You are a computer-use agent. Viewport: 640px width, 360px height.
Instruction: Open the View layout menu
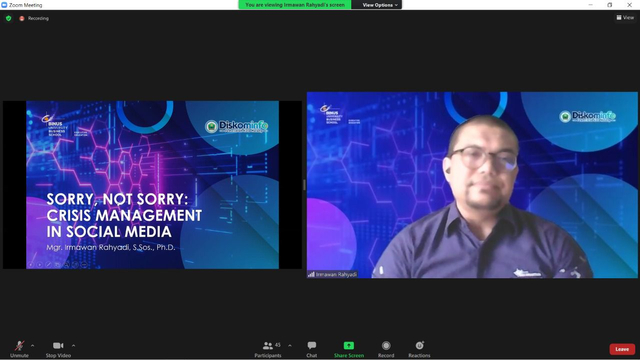(625, 18)
